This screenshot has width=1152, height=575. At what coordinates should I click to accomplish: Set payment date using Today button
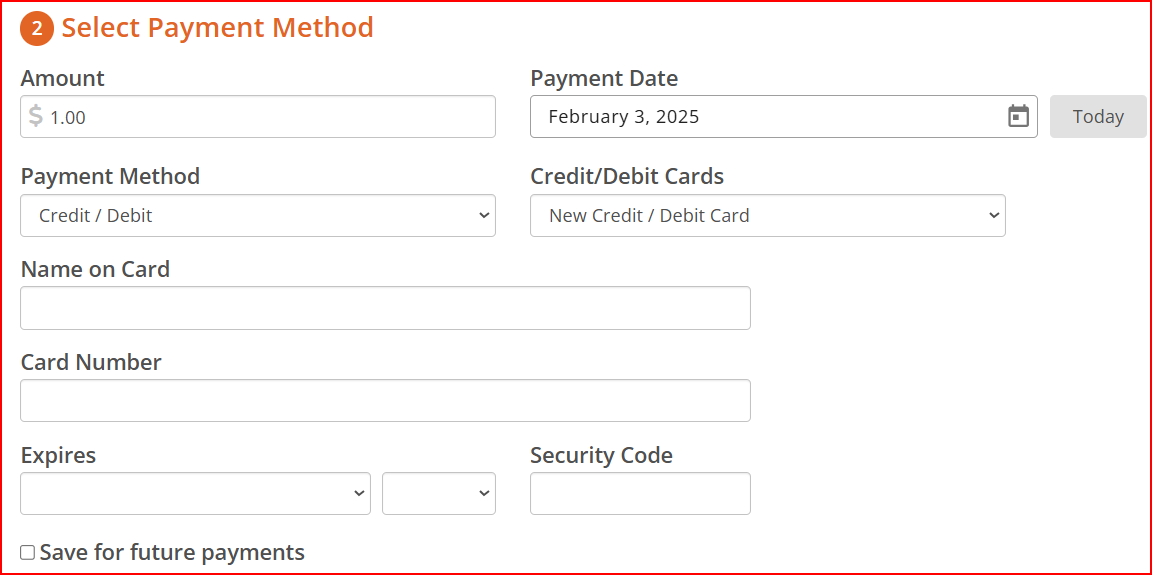click(x=1098, y=116)
